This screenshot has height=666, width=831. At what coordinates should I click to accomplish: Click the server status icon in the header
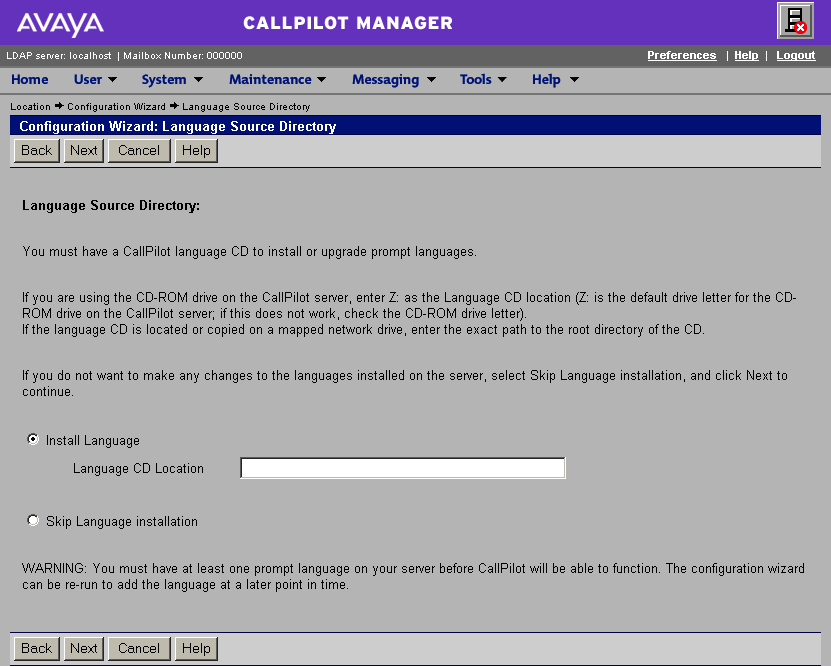tap(795, 21)
